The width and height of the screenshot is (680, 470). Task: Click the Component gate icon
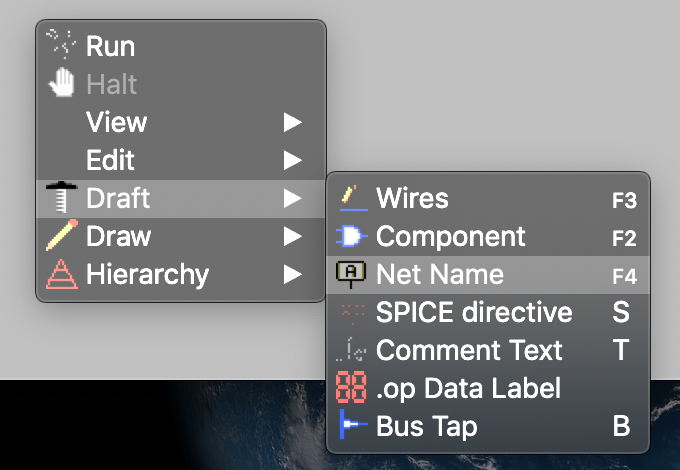pos(352,236)
